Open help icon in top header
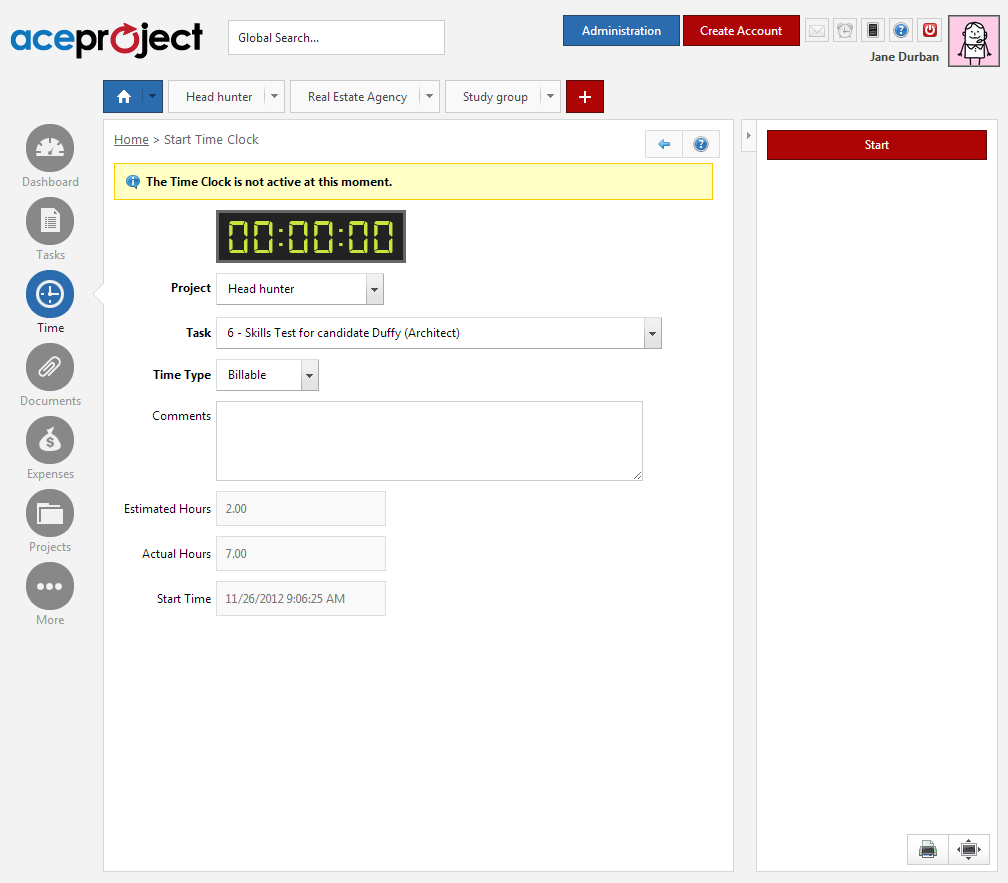 click(x=901, y=30)
